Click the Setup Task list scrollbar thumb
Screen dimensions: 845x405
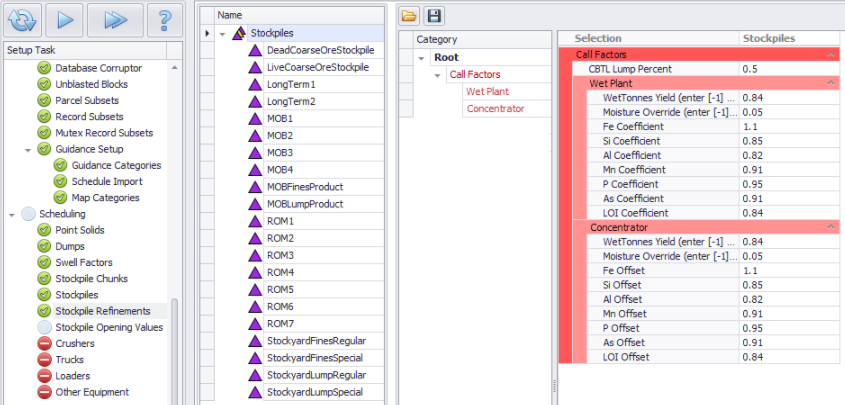(x=175, y=350)
